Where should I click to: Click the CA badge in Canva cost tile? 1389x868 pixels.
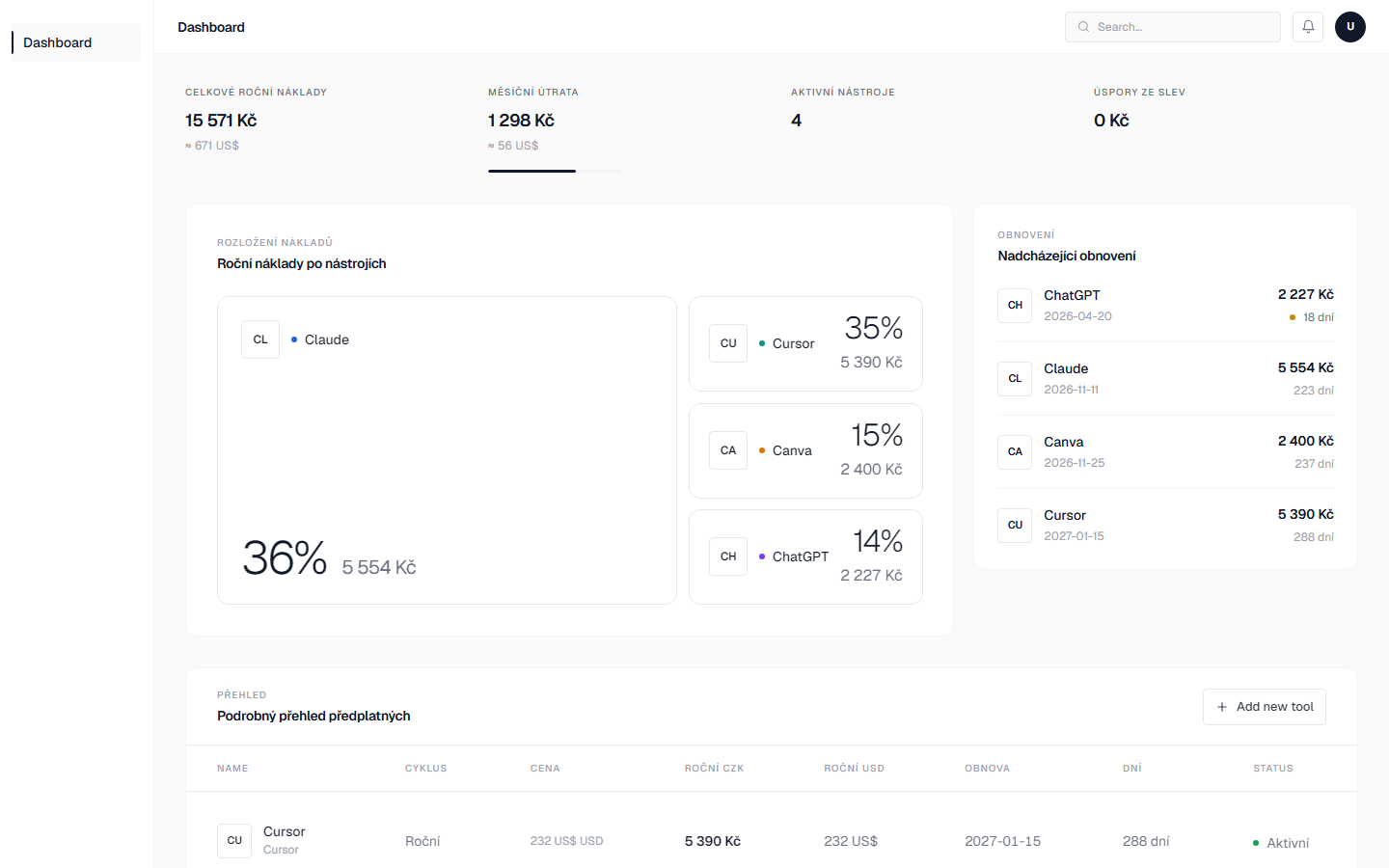(728, 450)
